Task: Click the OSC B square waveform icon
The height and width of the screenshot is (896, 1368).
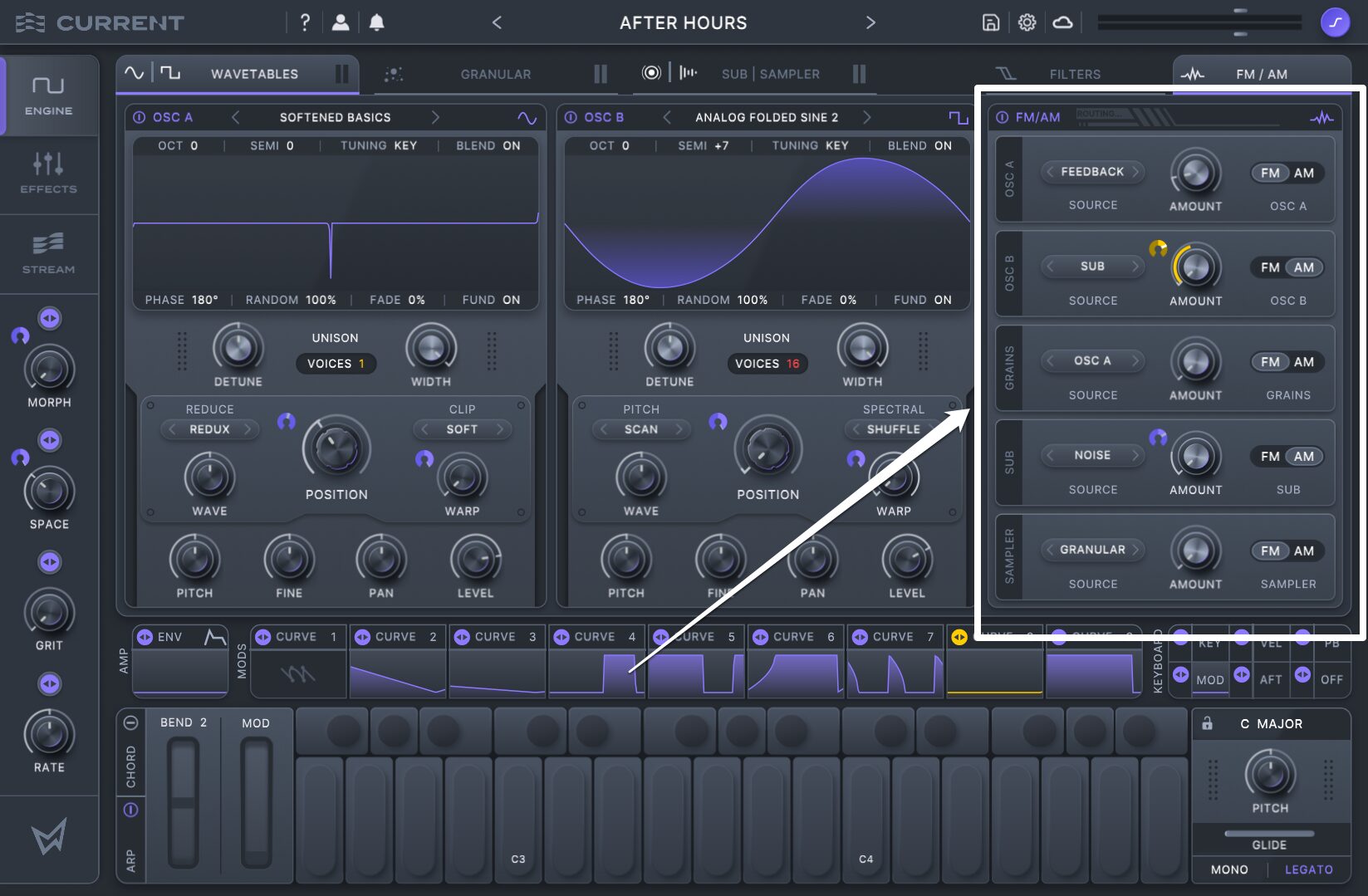Action: pyautogui.click(x=959, y=118)
